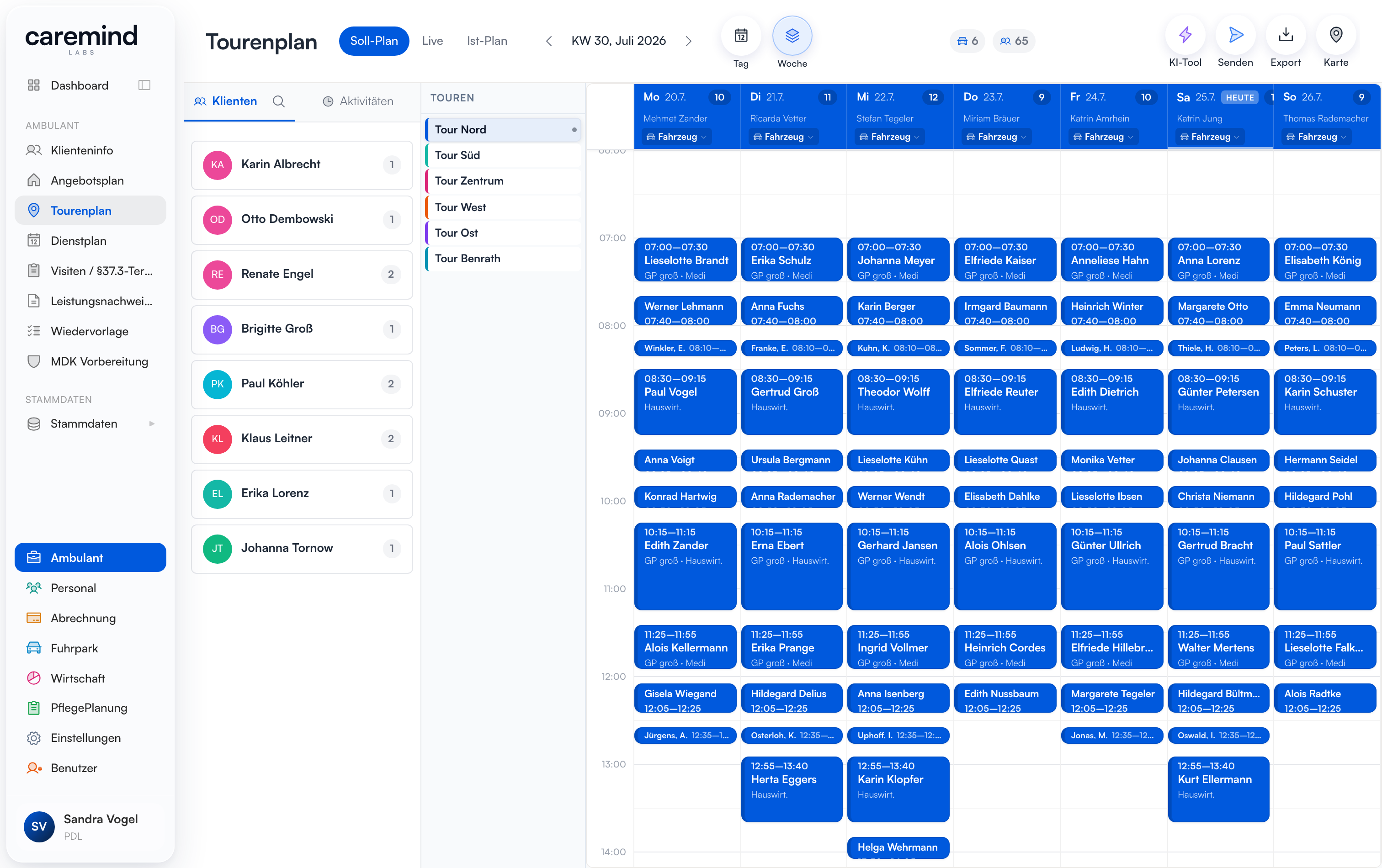Select client Otto Dembowski card
Viewport: 1382px width, 868px height.
[x=302, y=220]
